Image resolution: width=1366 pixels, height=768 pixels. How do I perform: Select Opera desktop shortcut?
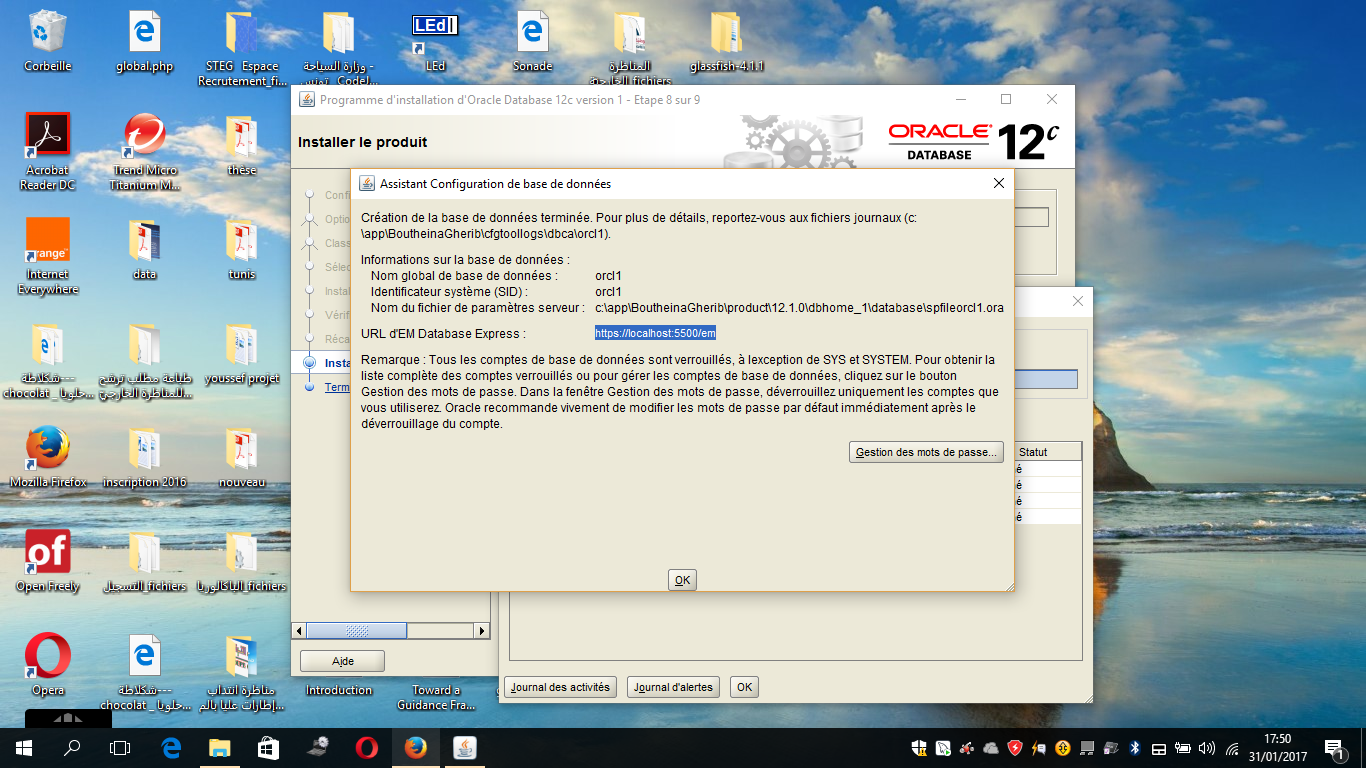click(x=48, y=666)
